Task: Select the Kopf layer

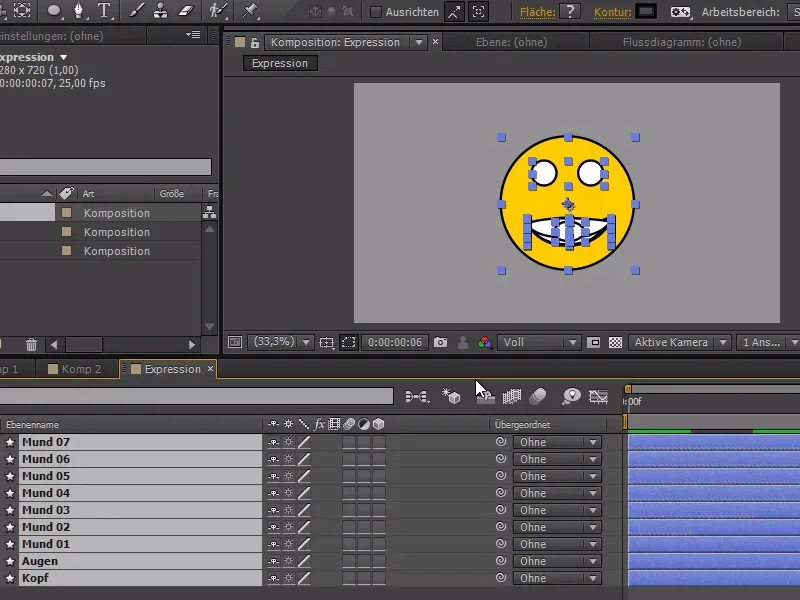Action: (x=140, y=578)
